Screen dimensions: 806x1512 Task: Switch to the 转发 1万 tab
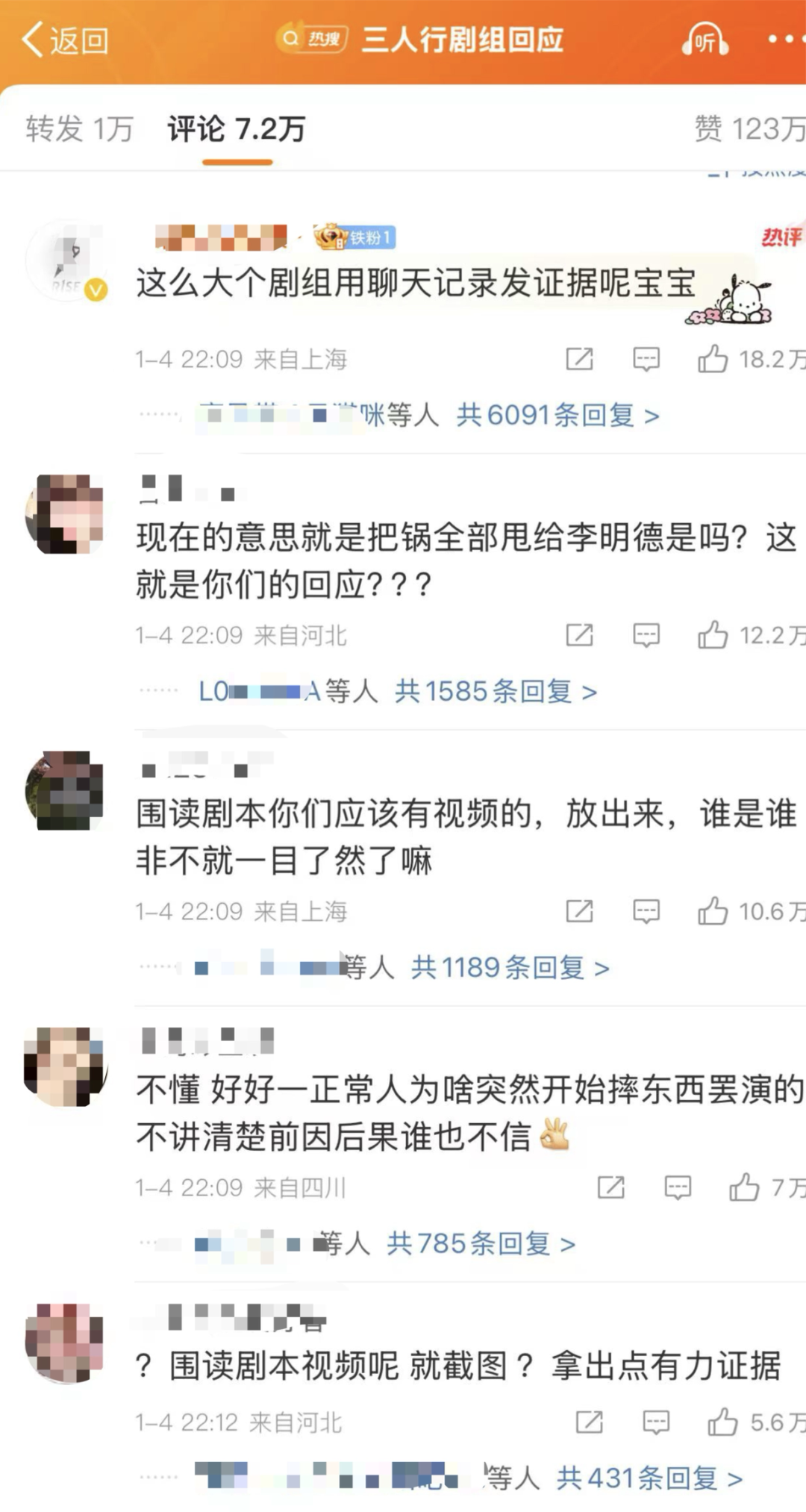tap(79, 129)
